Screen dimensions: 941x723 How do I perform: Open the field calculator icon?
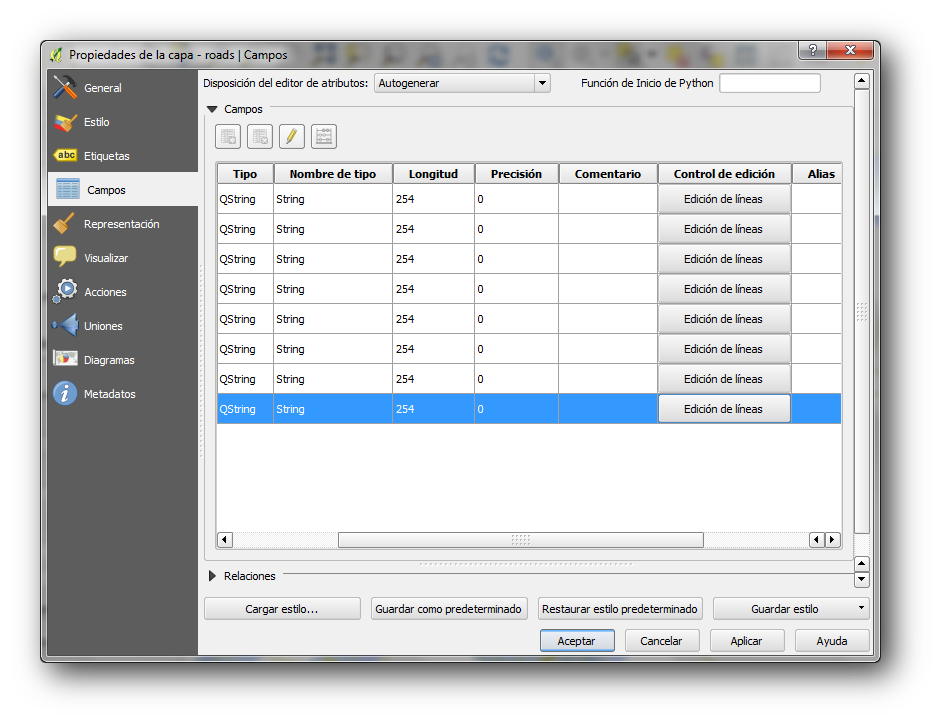tap(324, 136)
